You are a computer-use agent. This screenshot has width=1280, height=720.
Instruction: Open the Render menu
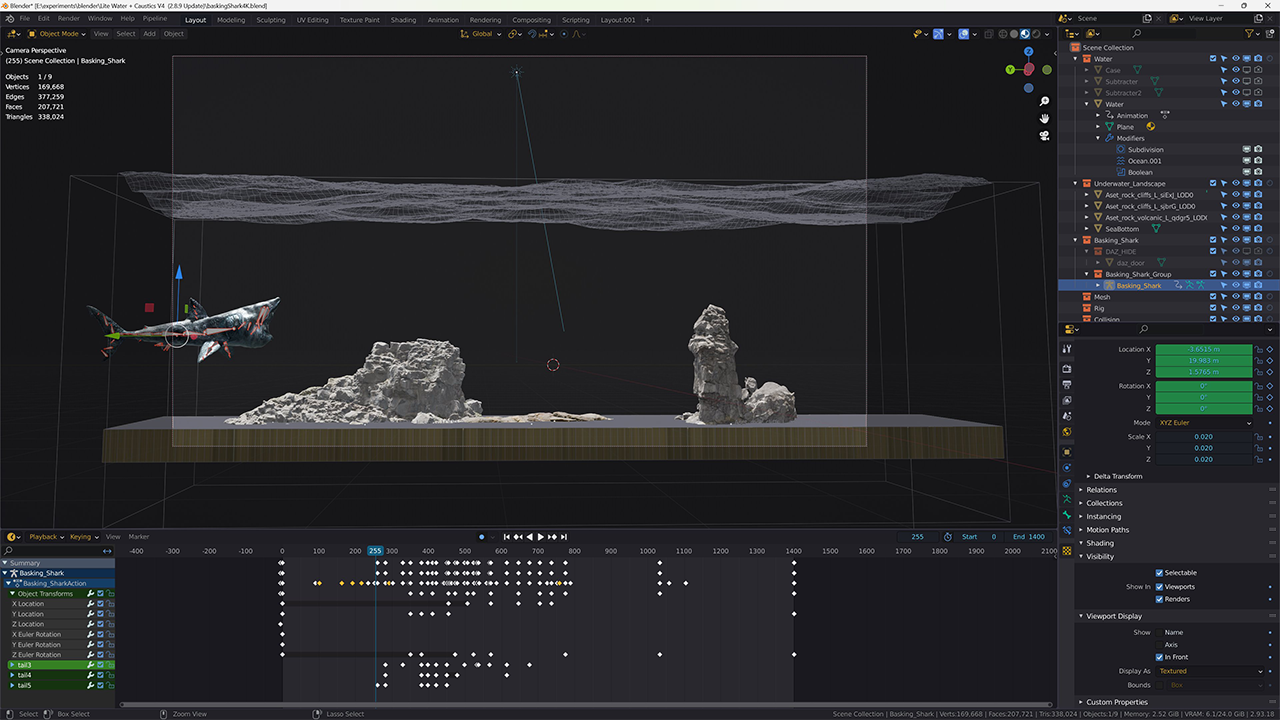(x=68, y=19)
